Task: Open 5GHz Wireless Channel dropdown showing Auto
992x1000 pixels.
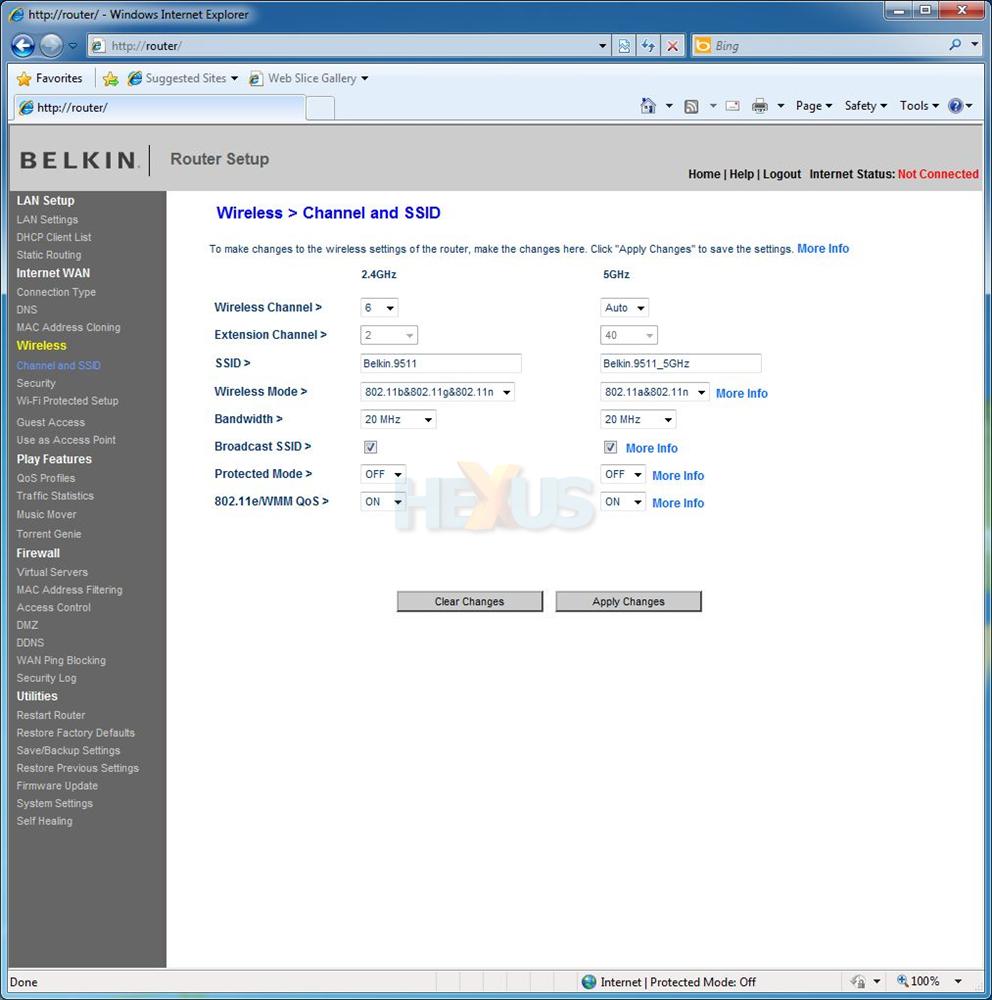Action: (x=625, y=307)
